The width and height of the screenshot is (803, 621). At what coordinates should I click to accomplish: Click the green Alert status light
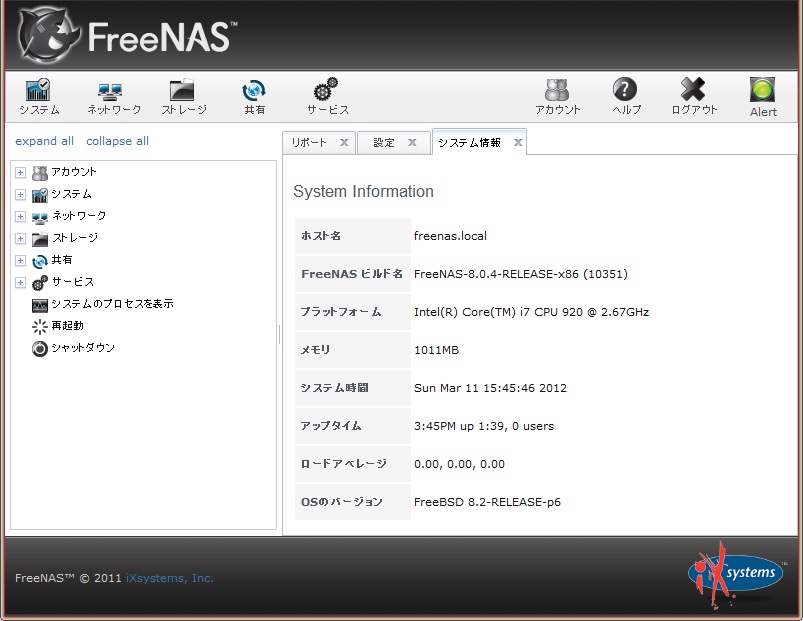click(763, 90)
